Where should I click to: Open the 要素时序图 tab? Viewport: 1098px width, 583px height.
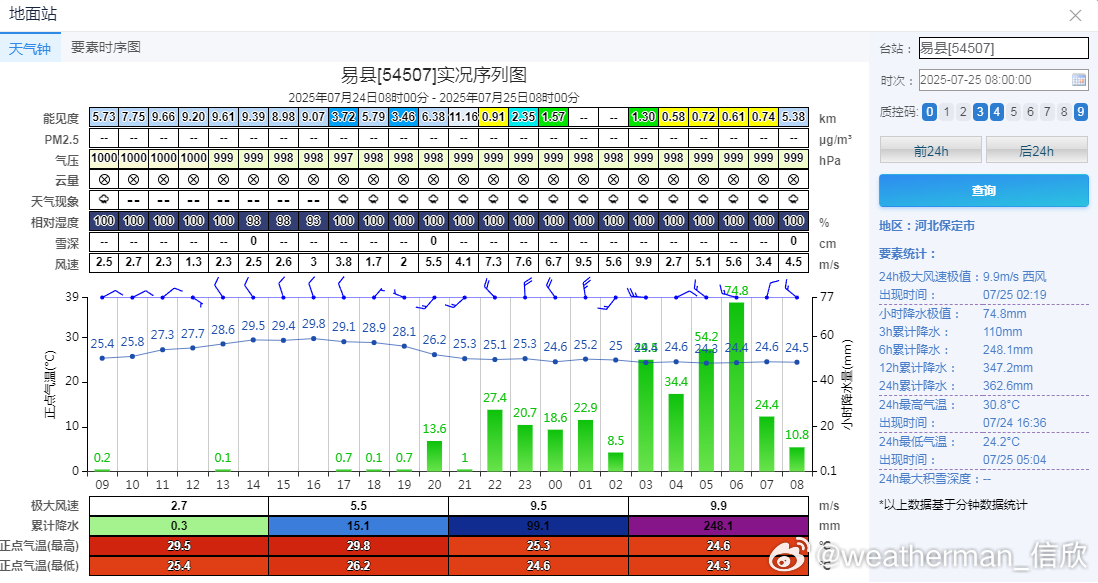tap(106, 47)
